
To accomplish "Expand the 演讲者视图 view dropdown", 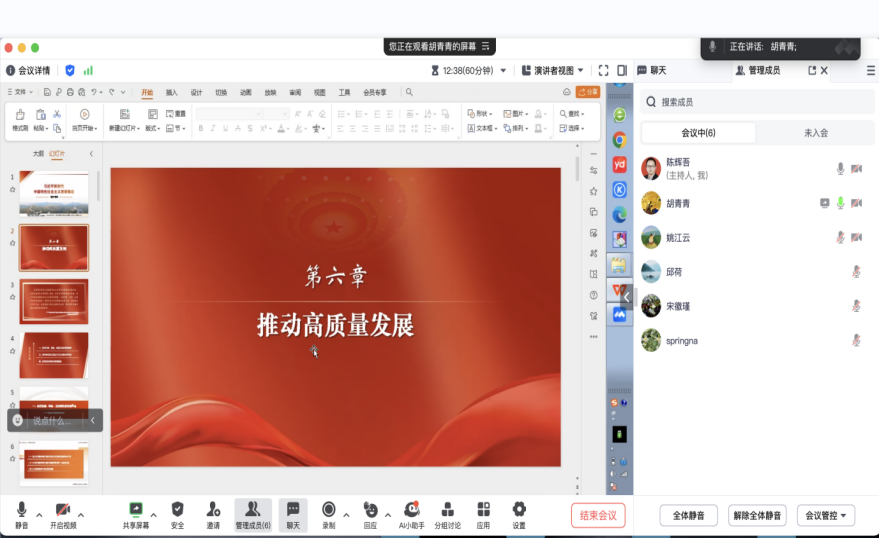I will 558,71.
